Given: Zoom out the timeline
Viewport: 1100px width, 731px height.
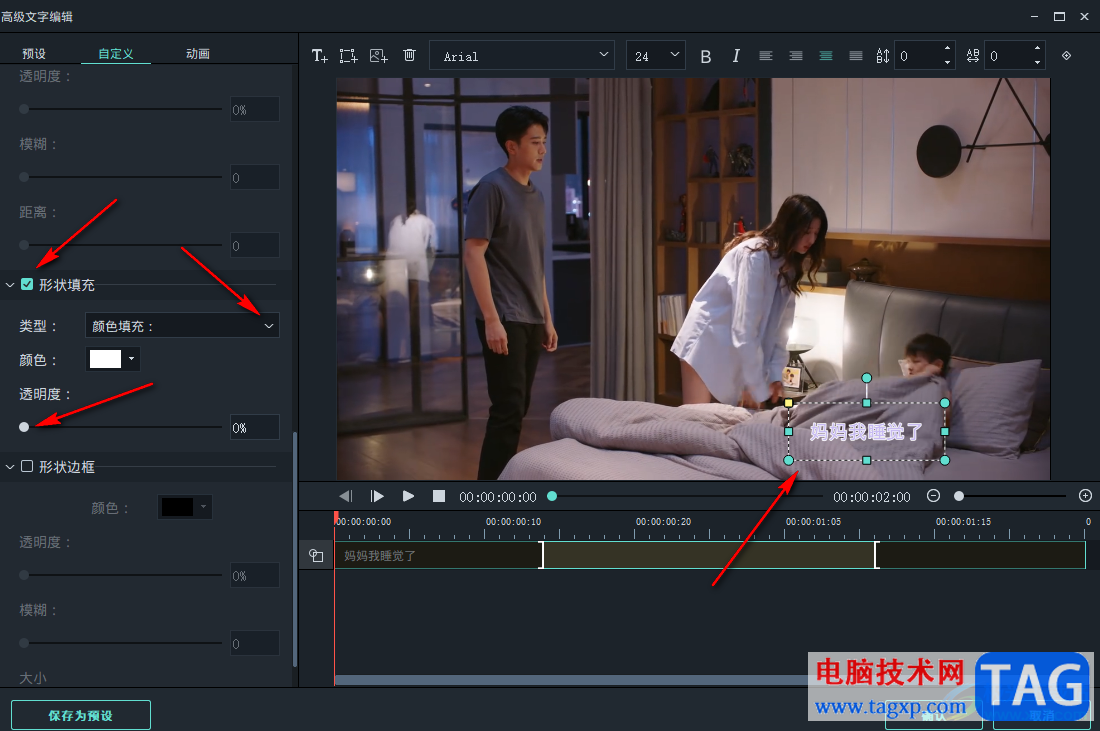Looking at the screenshot, I should pyautogui.click(x=933, y=495).
